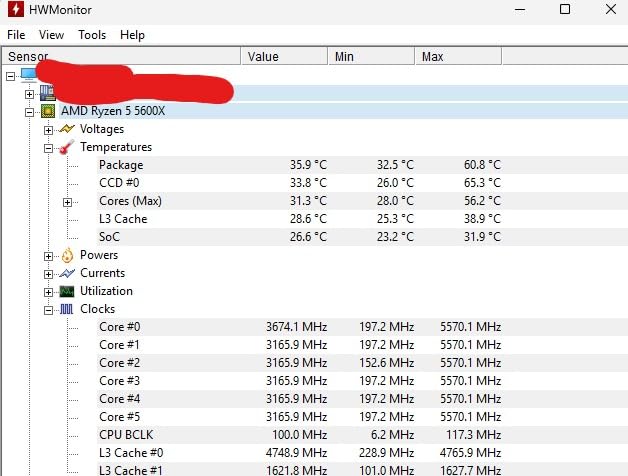Open the View menu

(51, 35)
